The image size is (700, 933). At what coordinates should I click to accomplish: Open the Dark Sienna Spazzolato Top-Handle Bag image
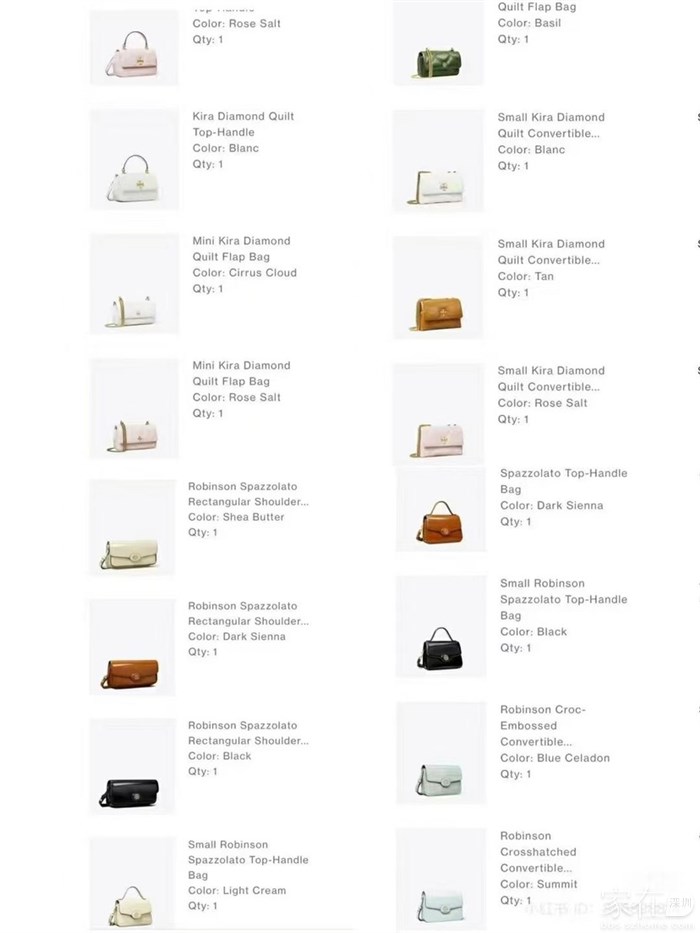click(x=441, y=509)
